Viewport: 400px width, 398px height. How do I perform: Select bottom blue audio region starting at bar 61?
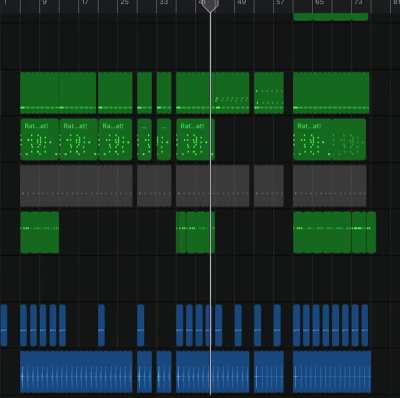[332, 372]
